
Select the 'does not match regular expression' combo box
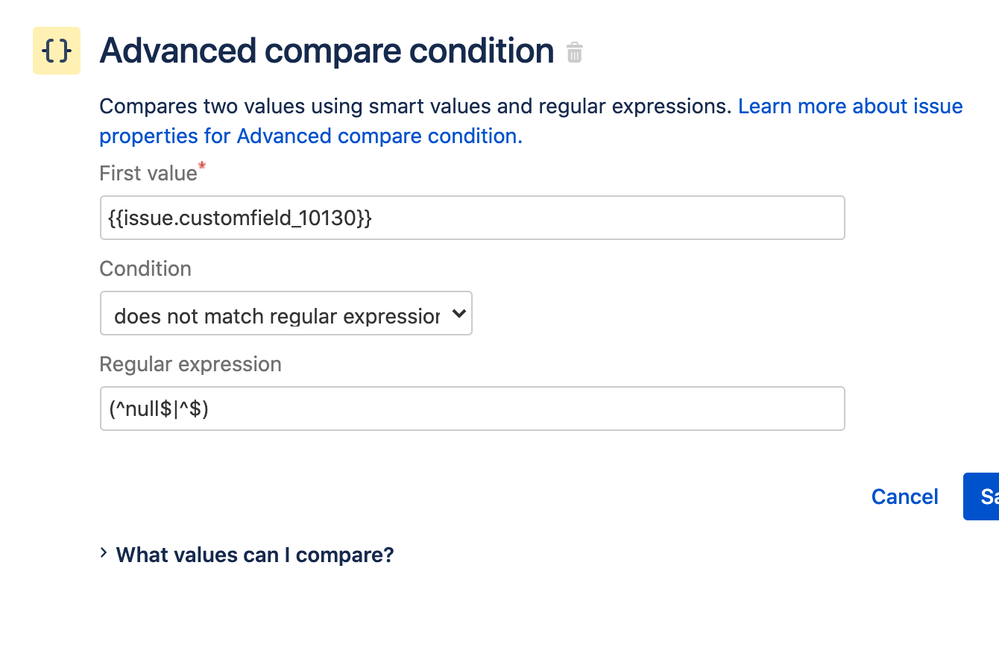click(x=286, y=313)
